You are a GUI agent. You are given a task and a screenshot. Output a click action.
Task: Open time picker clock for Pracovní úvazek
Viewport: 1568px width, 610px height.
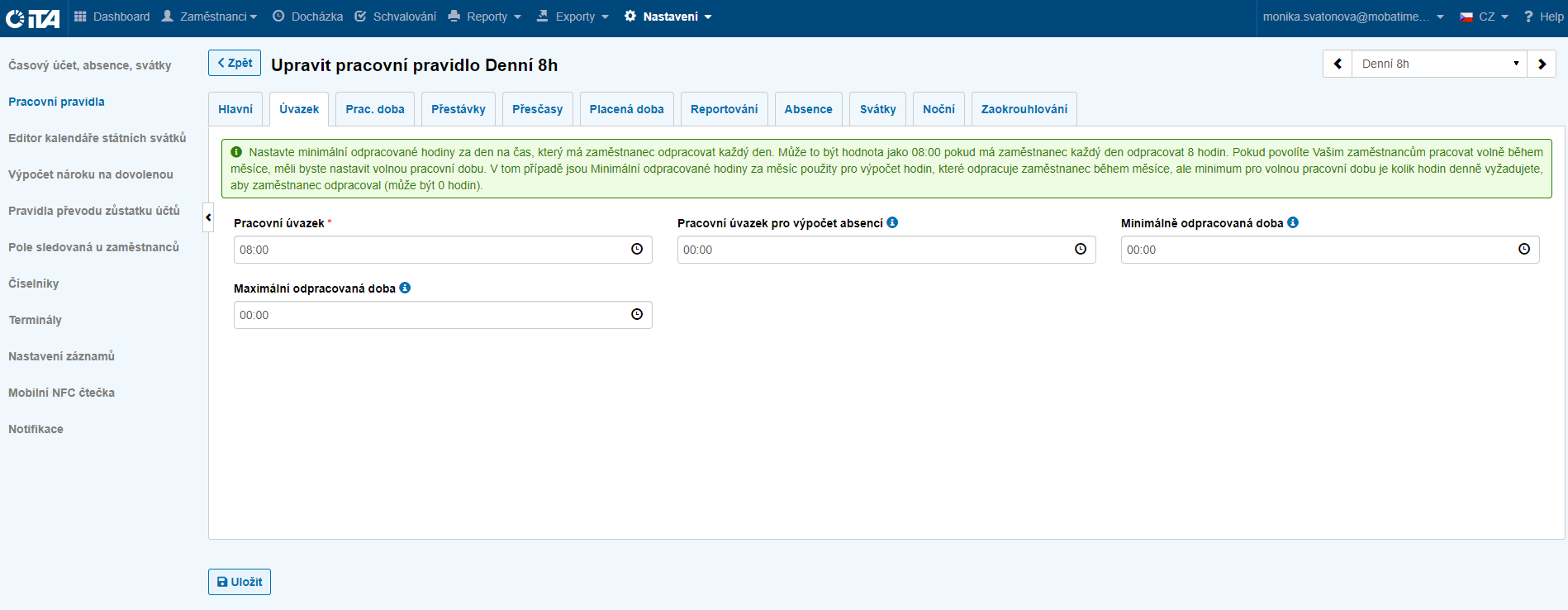(636, 249)
